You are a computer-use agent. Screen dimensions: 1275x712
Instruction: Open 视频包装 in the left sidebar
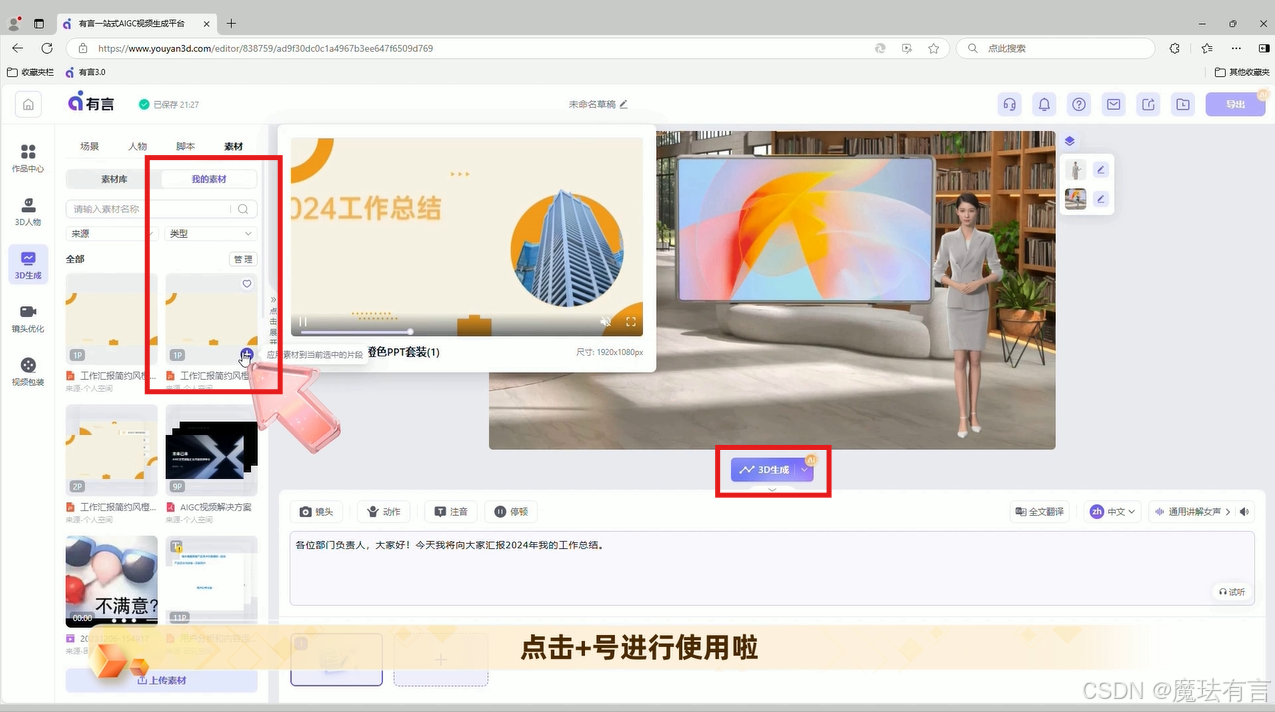(x=28, y=372)
